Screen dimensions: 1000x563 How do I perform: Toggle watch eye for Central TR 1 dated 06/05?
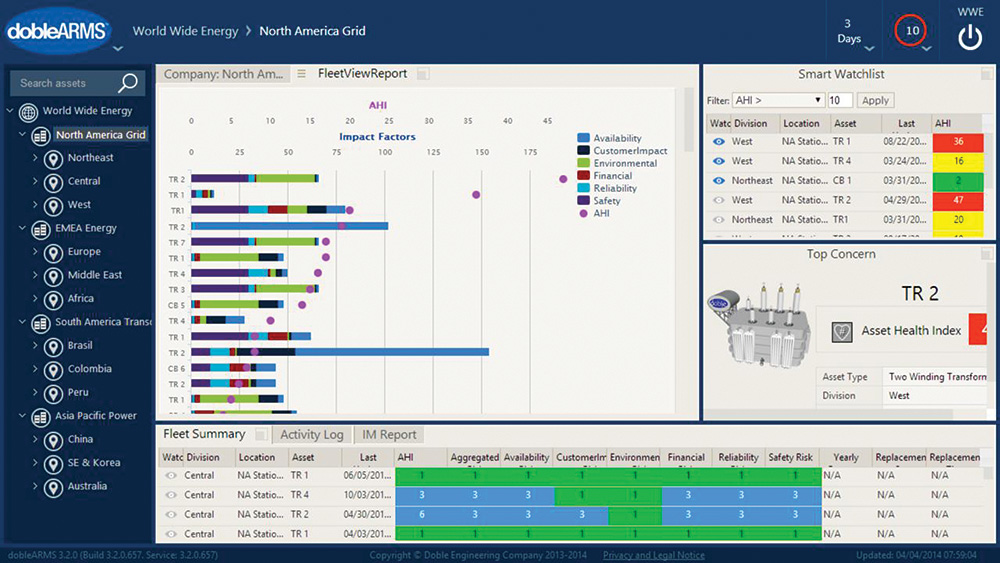(171, 476)
